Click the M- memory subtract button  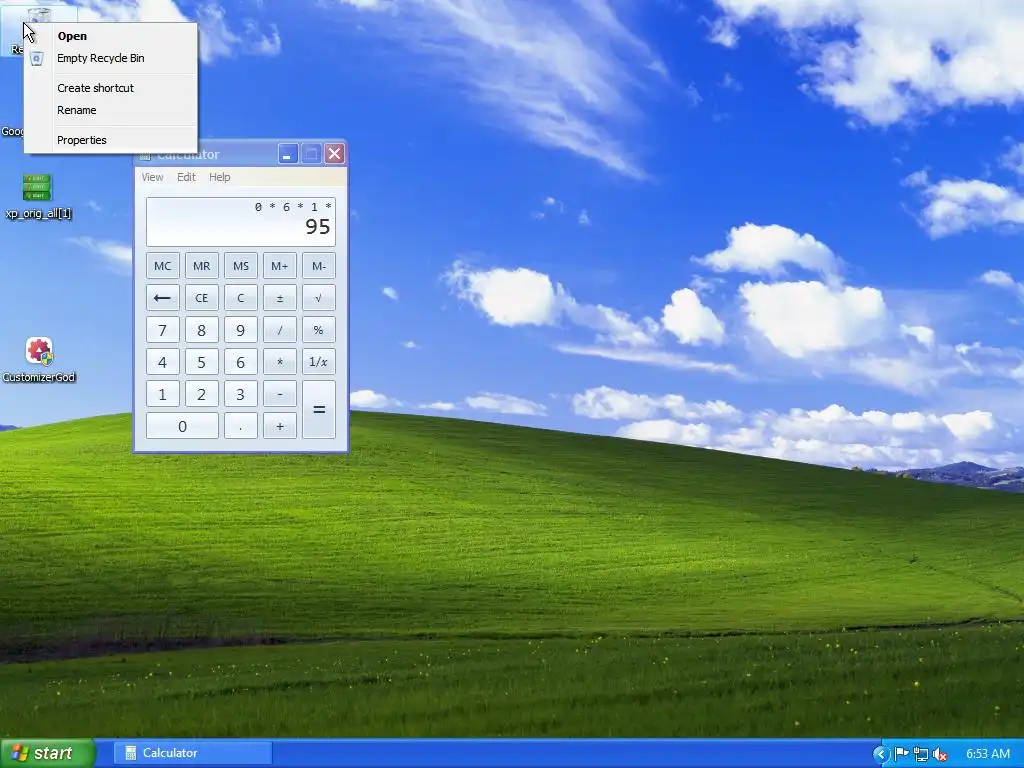[319, 266]
